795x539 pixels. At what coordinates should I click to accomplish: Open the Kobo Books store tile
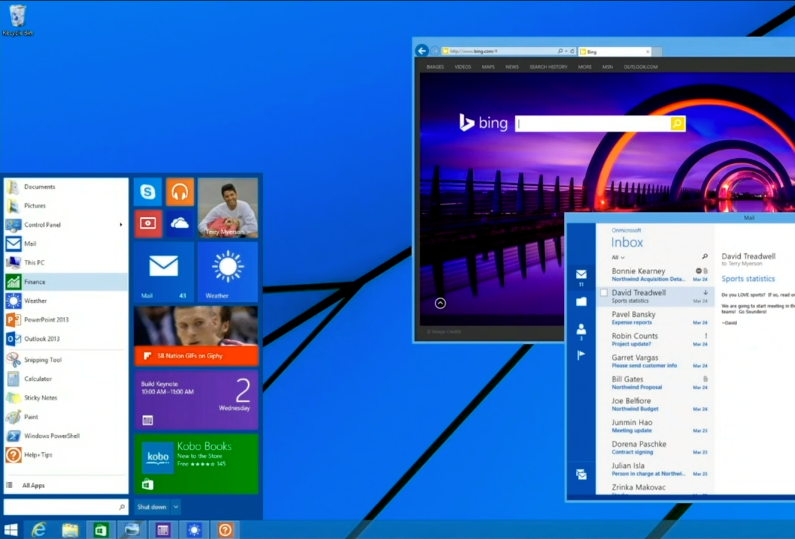tap(196, 463)
